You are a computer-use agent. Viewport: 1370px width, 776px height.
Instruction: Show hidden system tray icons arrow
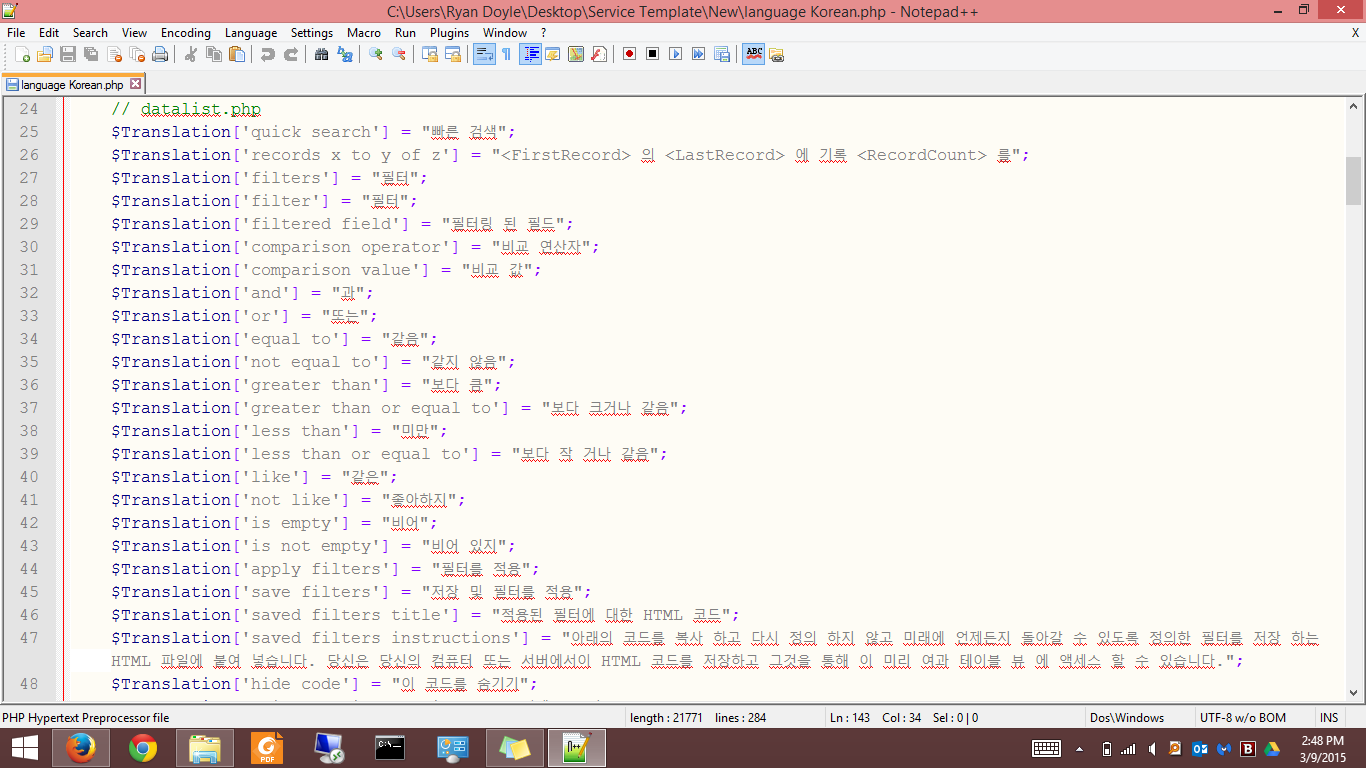tap(1078, 749)
